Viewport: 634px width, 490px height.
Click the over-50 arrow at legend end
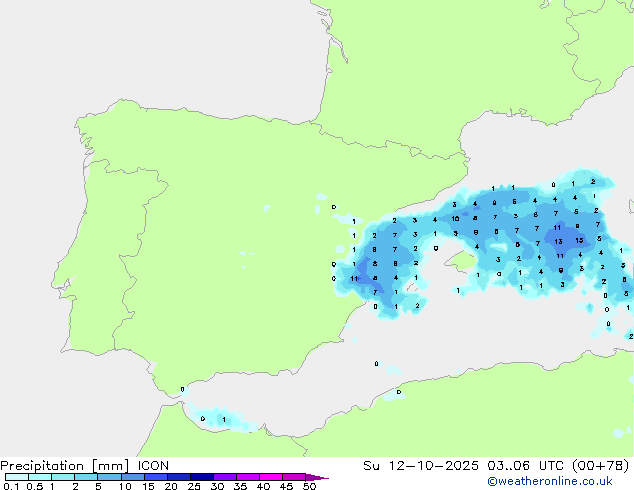point(317,477)
